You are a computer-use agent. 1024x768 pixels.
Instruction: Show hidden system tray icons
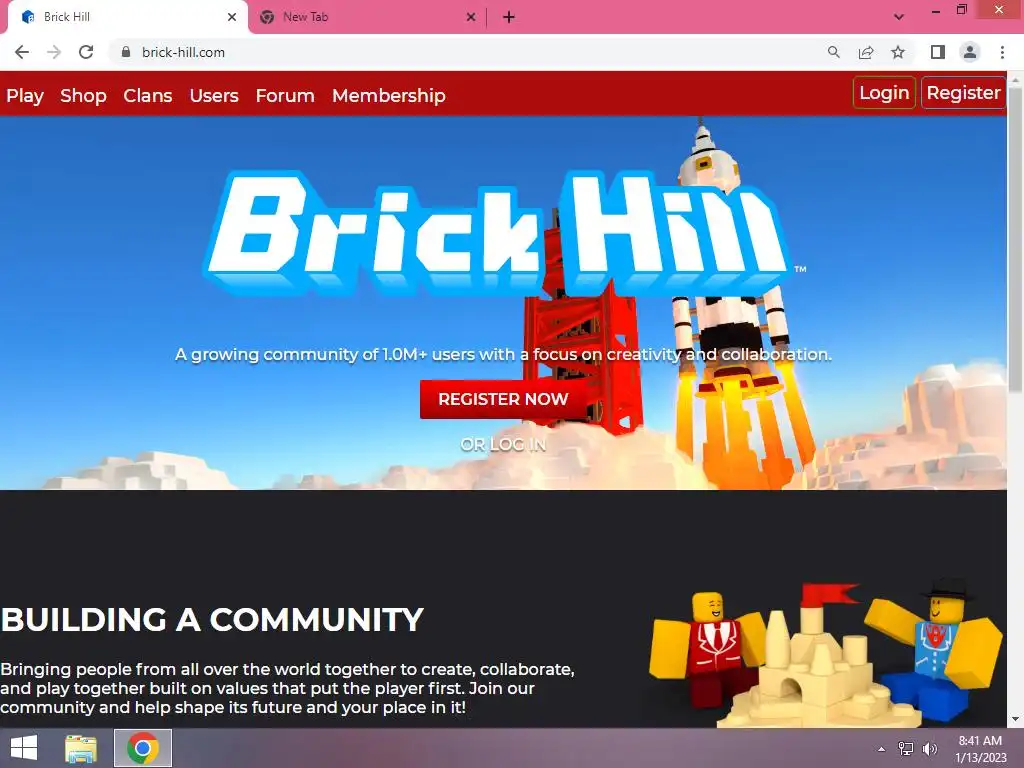coord(882,749)
